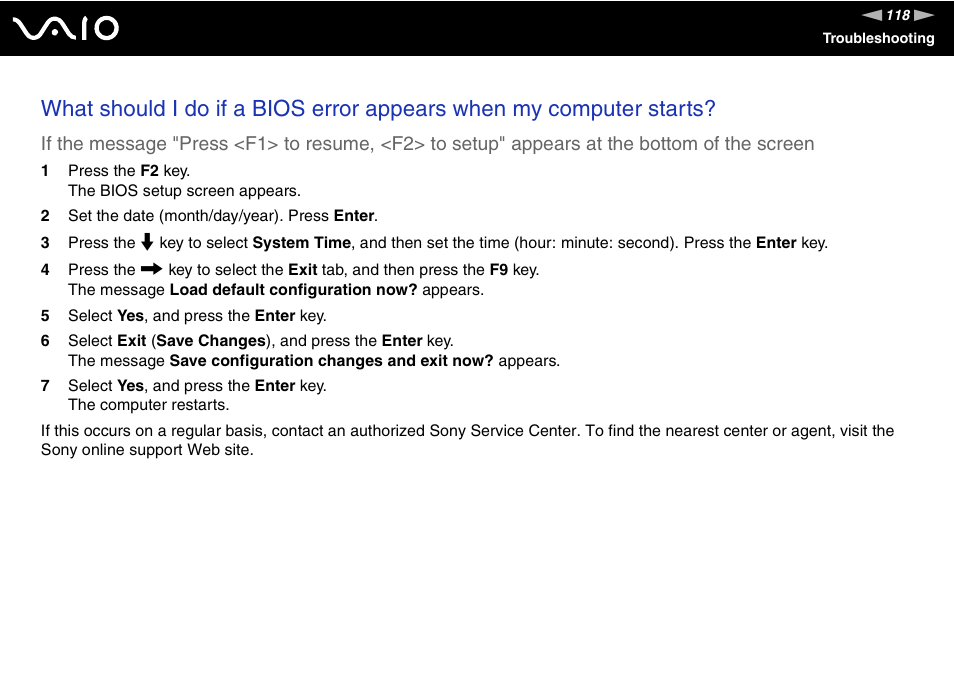Select step number 7

click(x=45, y=386)
